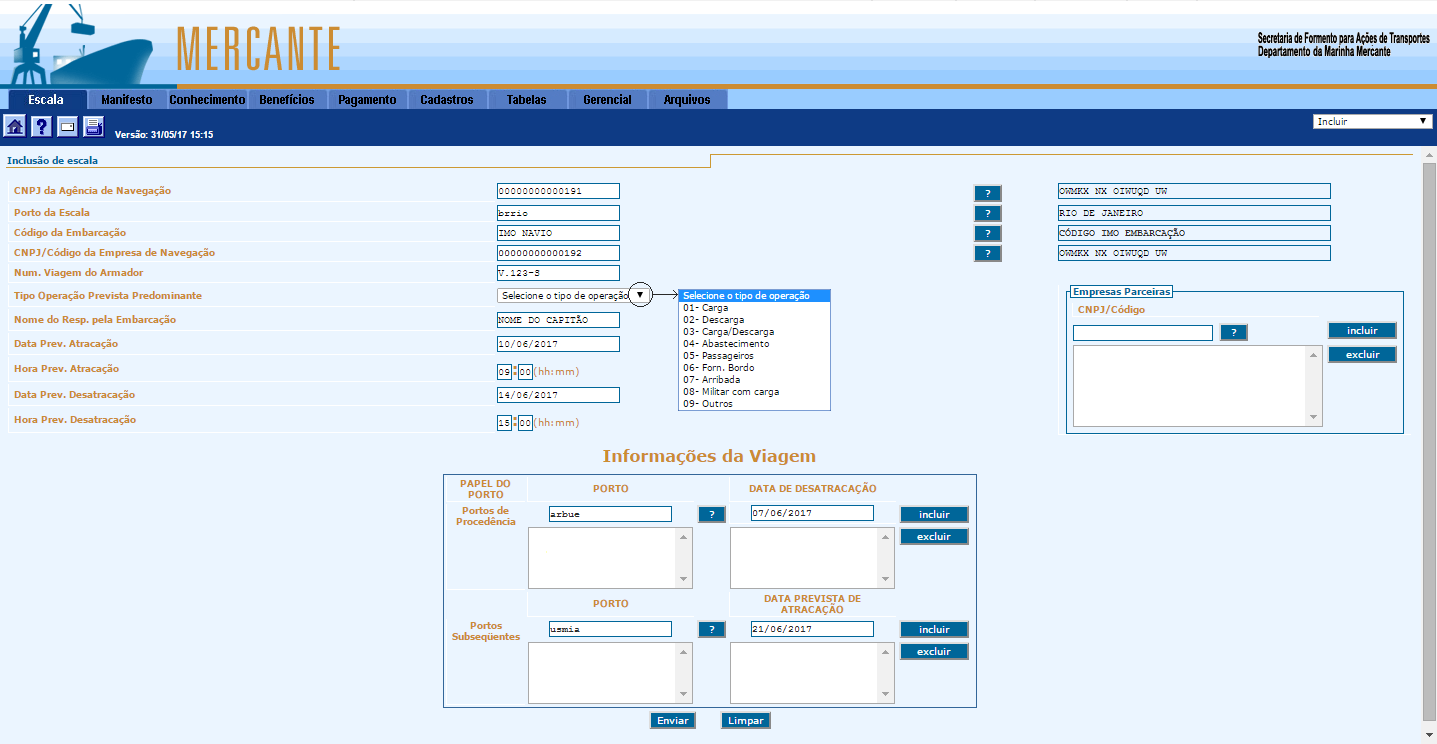
Task: Click the Hora Prev. Atracação hour box
Action: (x=504, y=372)
